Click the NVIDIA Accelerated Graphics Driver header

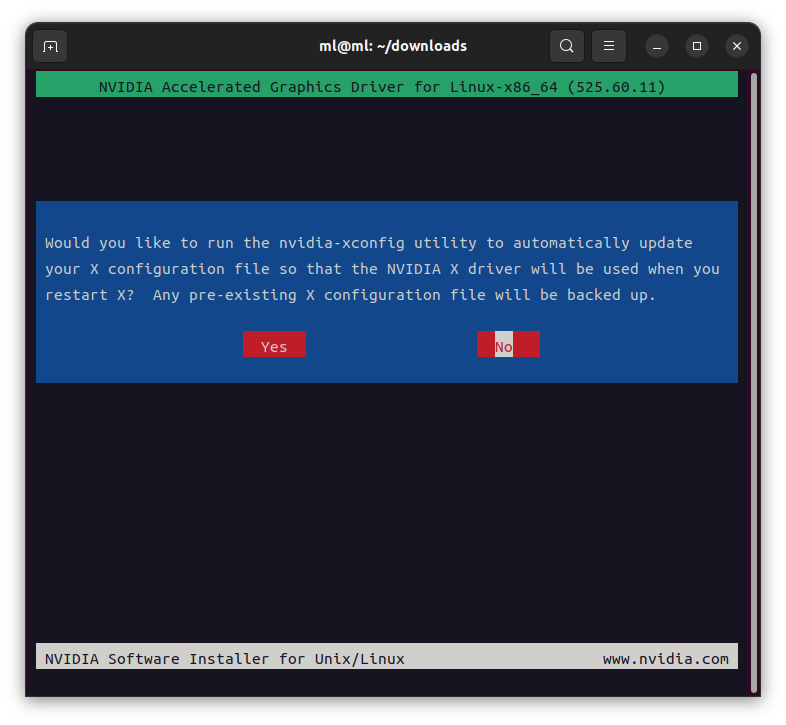[x=386, y=85]
